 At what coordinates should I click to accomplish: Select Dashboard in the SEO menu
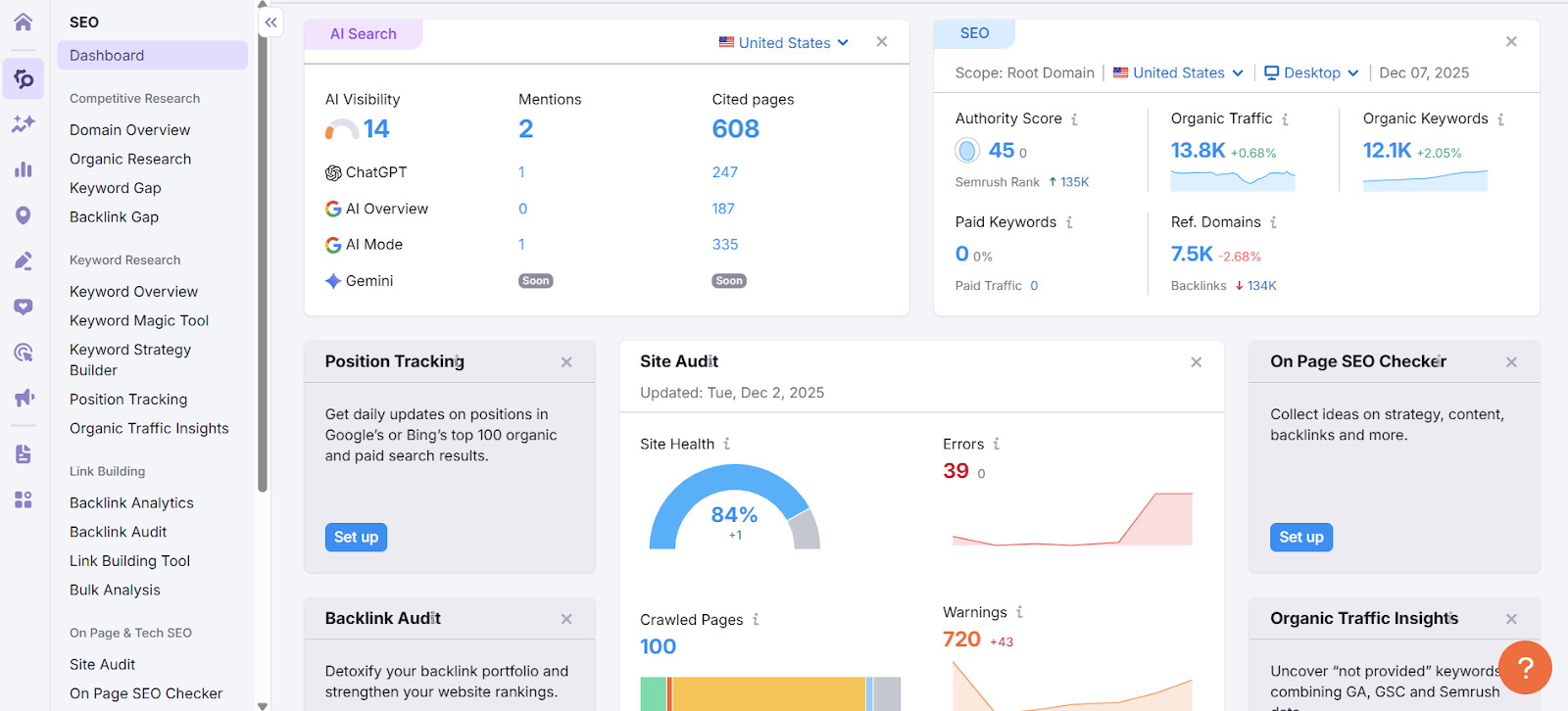[152, 56]
